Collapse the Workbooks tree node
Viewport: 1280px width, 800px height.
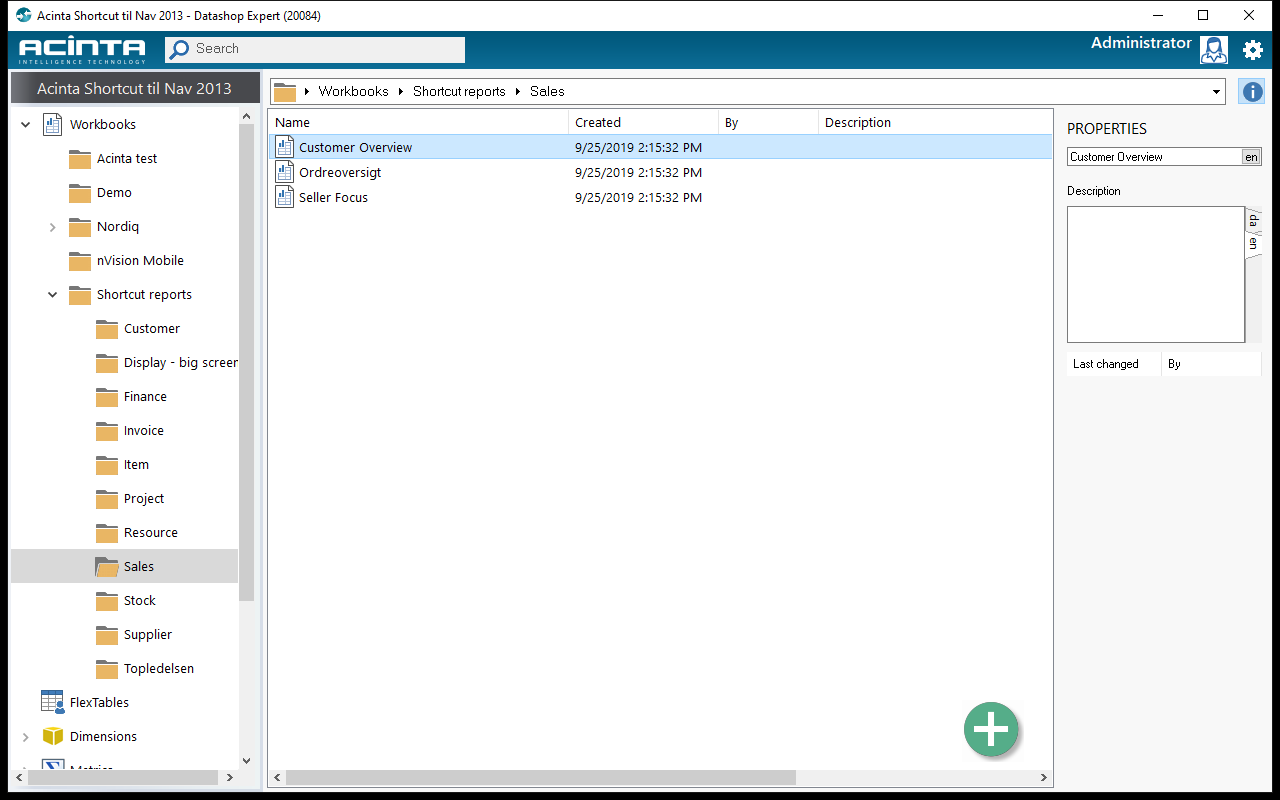pyautogui.click(x=25, y=125)
